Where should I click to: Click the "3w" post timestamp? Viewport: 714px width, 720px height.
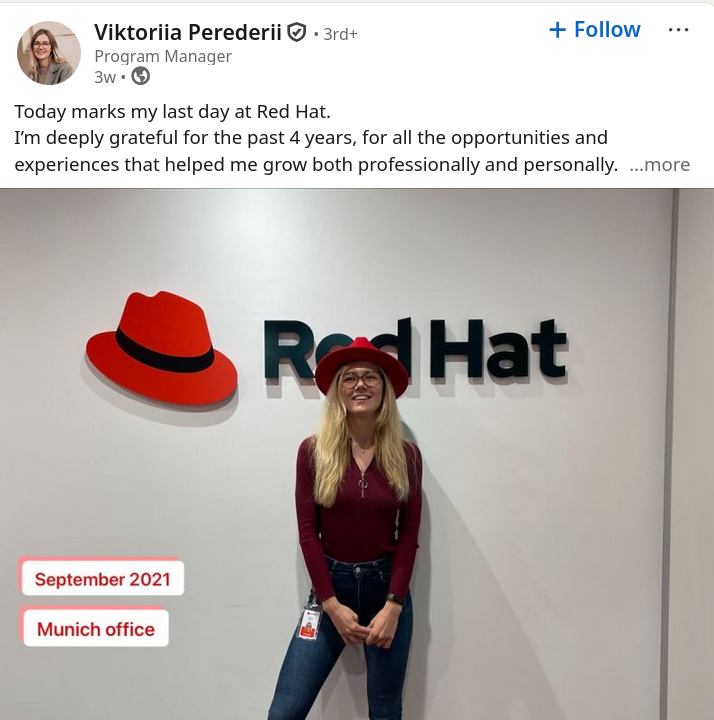[x=105, y=77]
